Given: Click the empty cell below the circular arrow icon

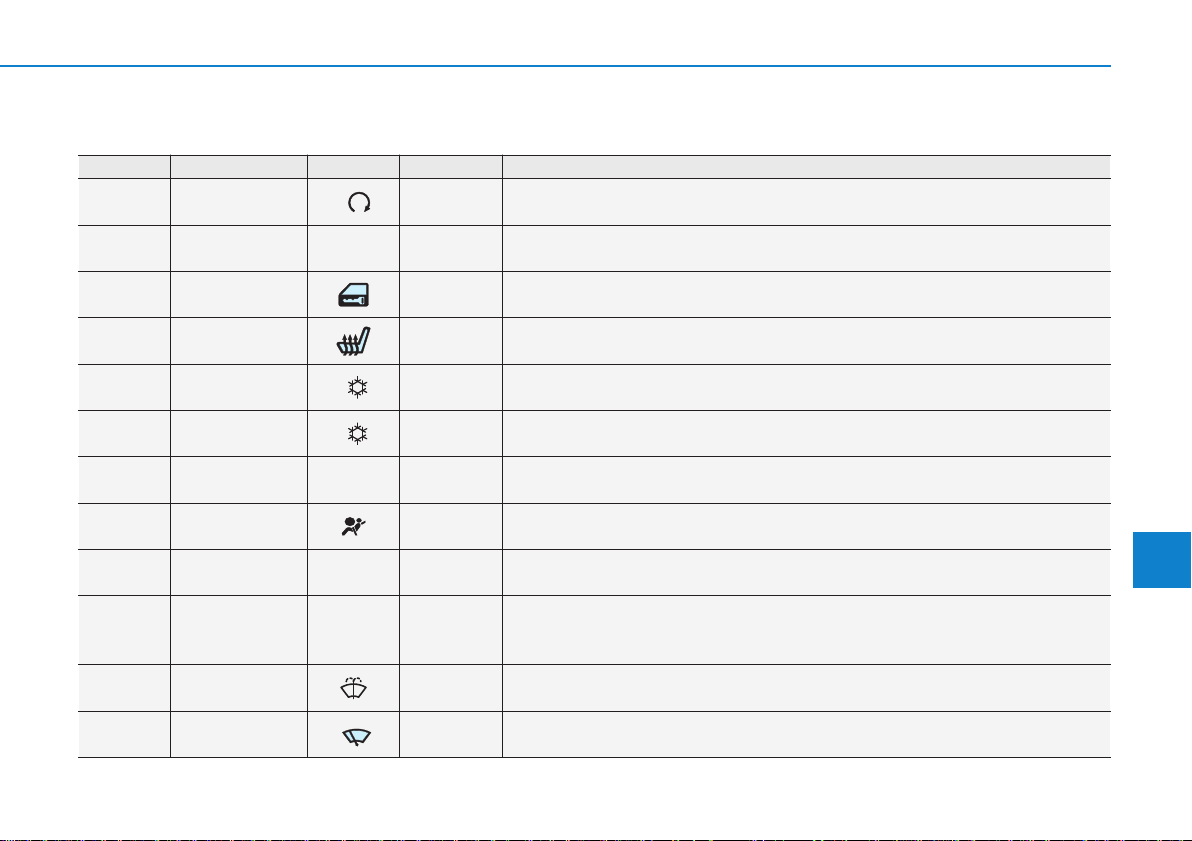Looking at the screenshot, I should (353, 249).
